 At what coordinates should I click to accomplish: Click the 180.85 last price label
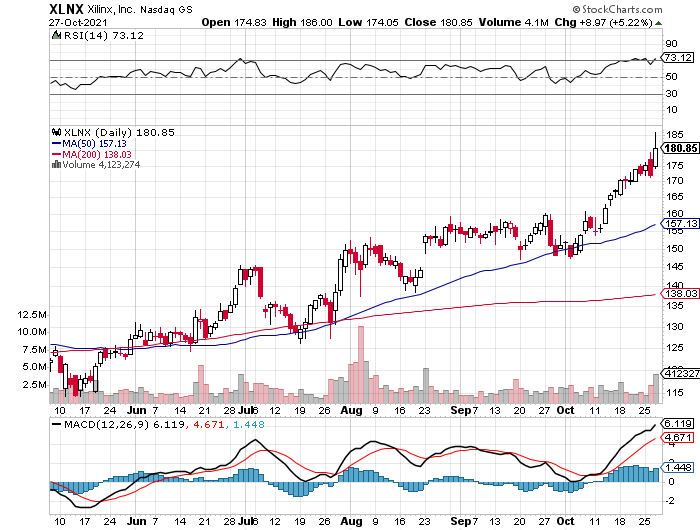point(680,149)
